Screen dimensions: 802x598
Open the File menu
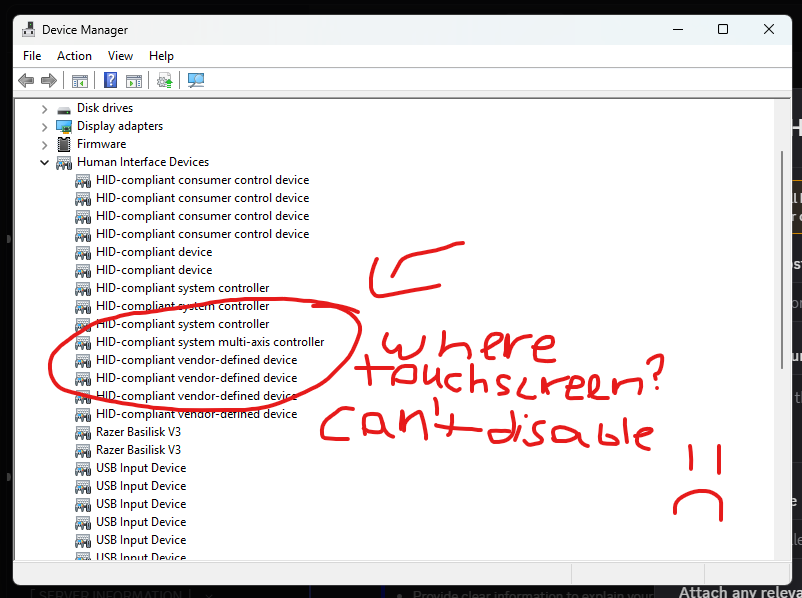(x=31, y=55)
